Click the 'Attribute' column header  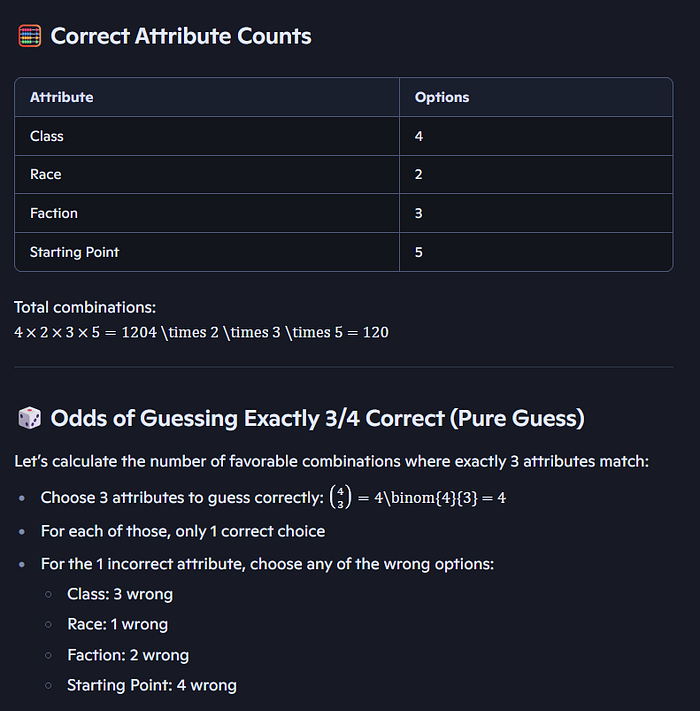[x=62, y=97]
